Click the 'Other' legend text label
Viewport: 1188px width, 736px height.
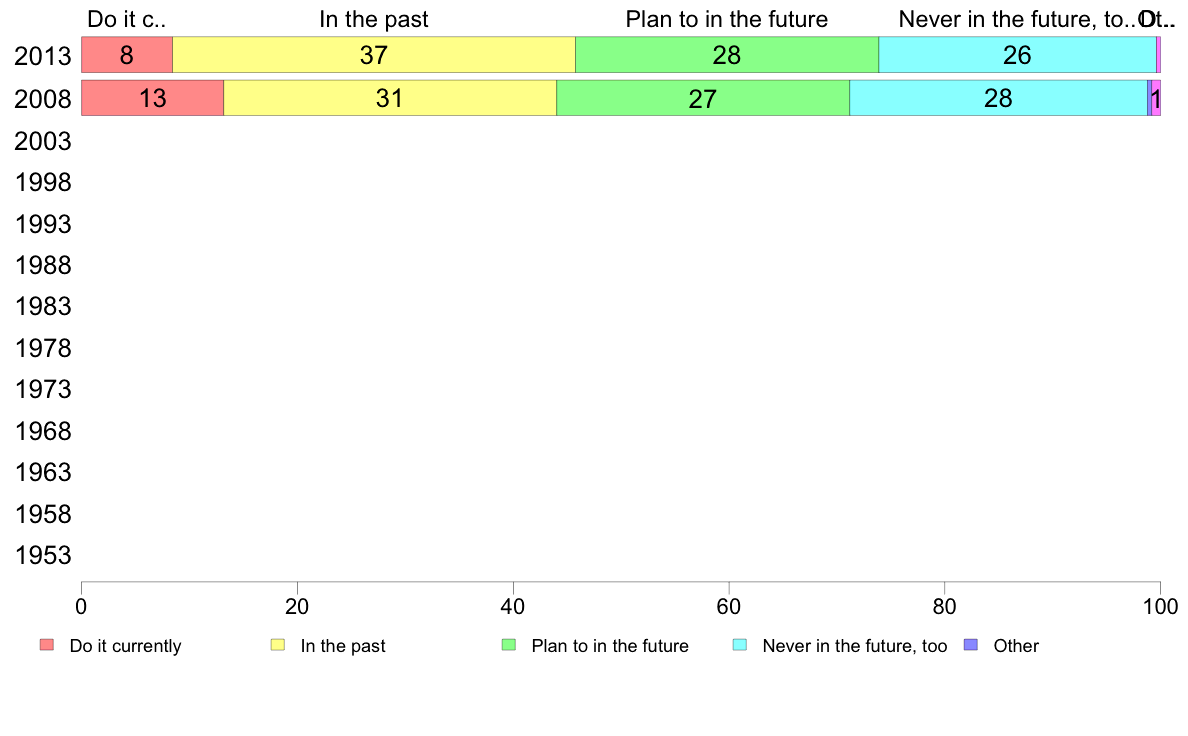coord(1016,646)
